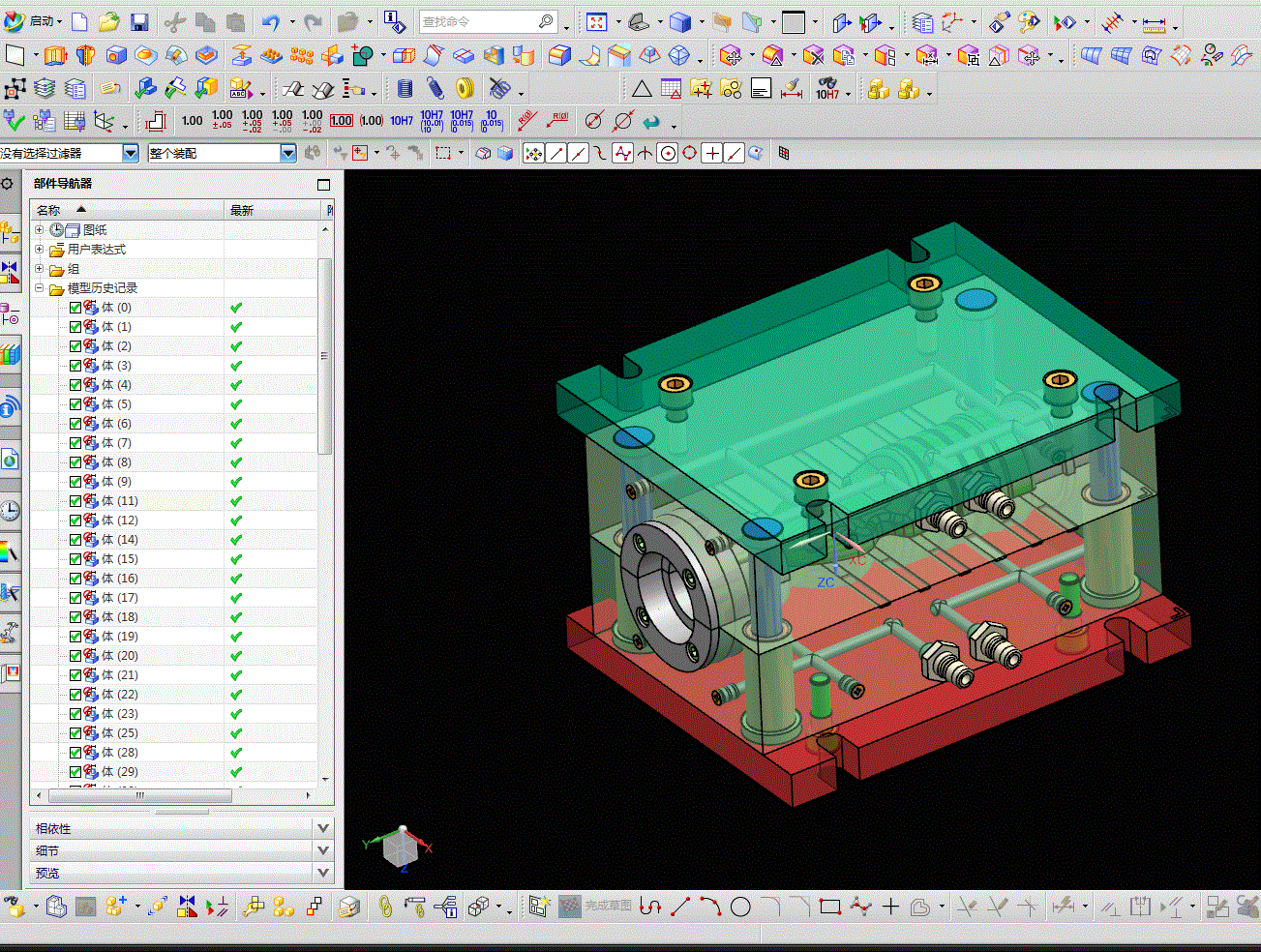
Task: Click the Save icon in top toolbar
Action: (x=138, y=21)
